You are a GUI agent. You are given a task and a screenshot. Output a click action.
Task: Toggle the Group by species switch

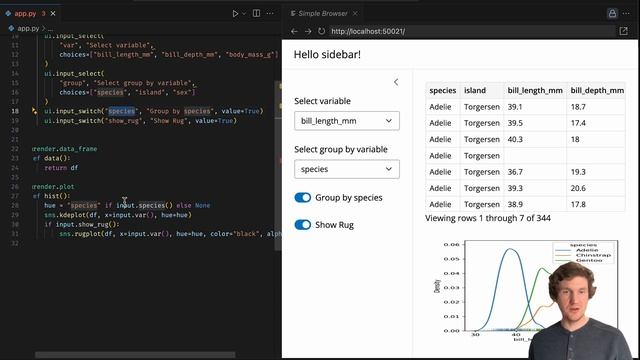[x=302, y=198]
